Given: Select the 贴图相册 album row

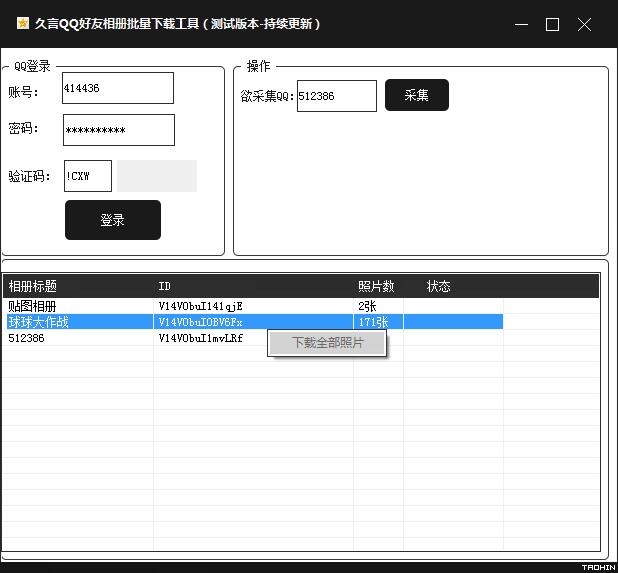Looking at the screenshot, I should point(255,306).
